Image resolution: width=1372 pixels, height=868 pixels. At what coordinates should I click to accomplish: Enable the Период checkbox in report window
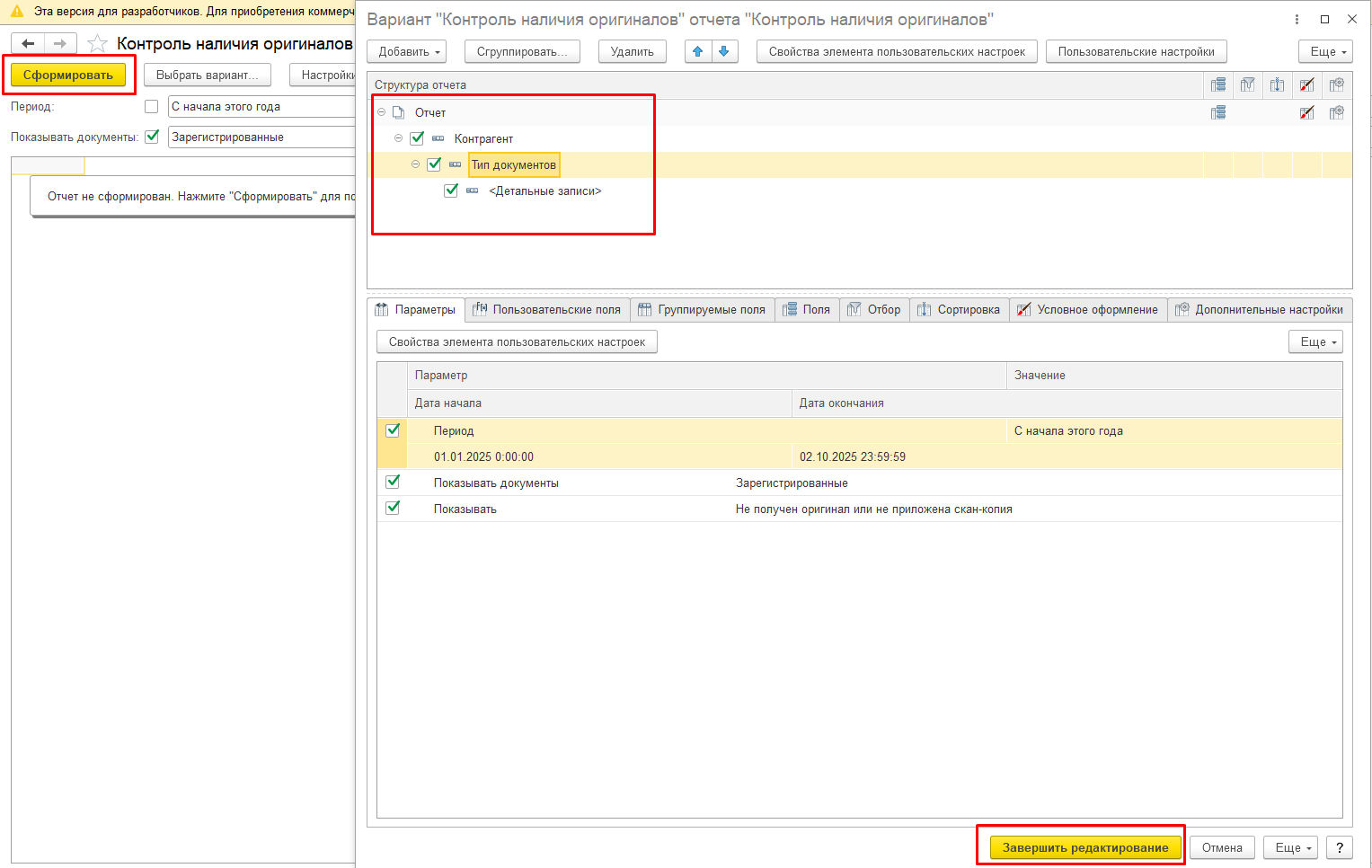click(152, 106)
